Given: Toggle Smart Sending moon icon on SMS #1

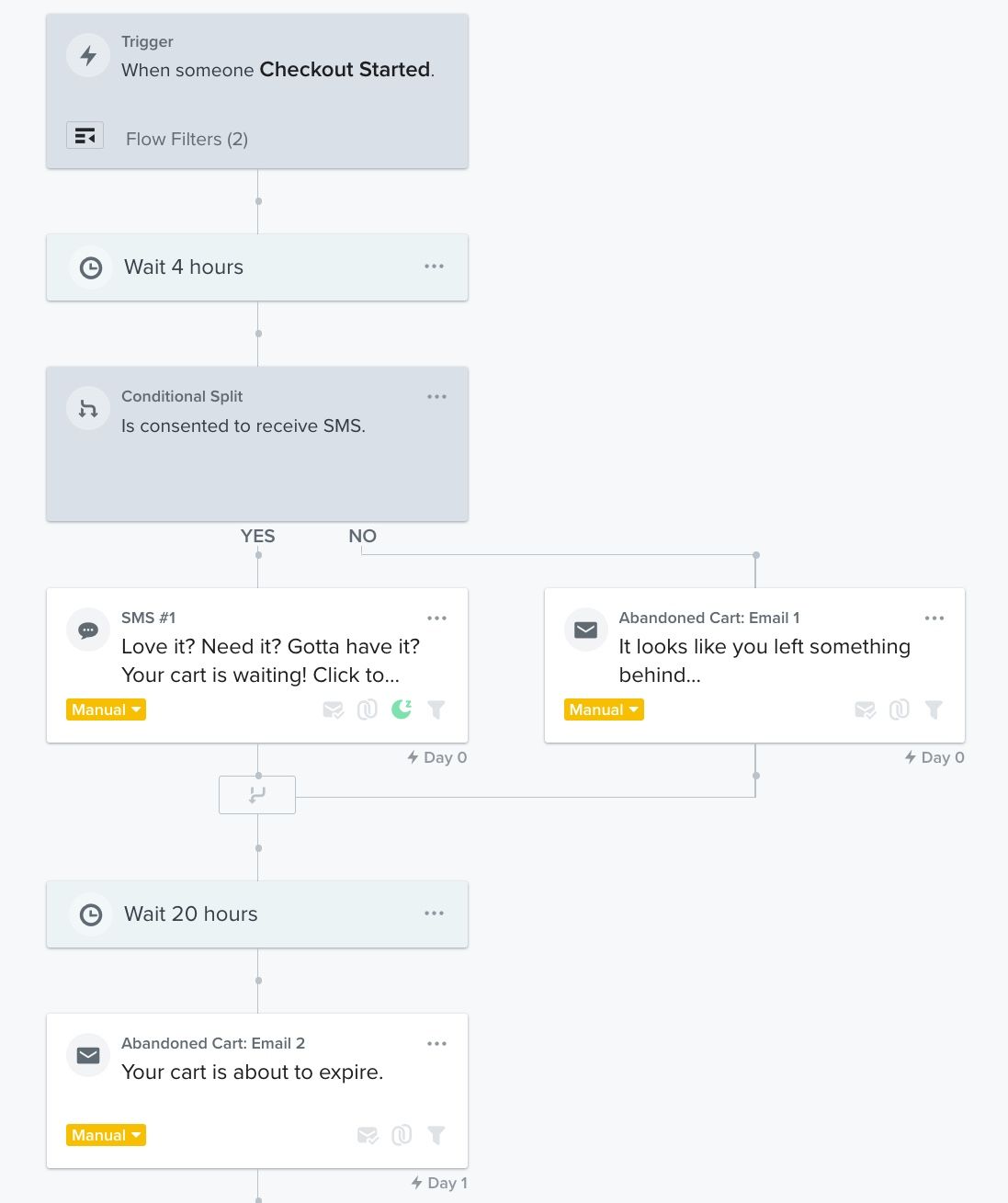Looking at the screenshot, I should pos(402,709).
